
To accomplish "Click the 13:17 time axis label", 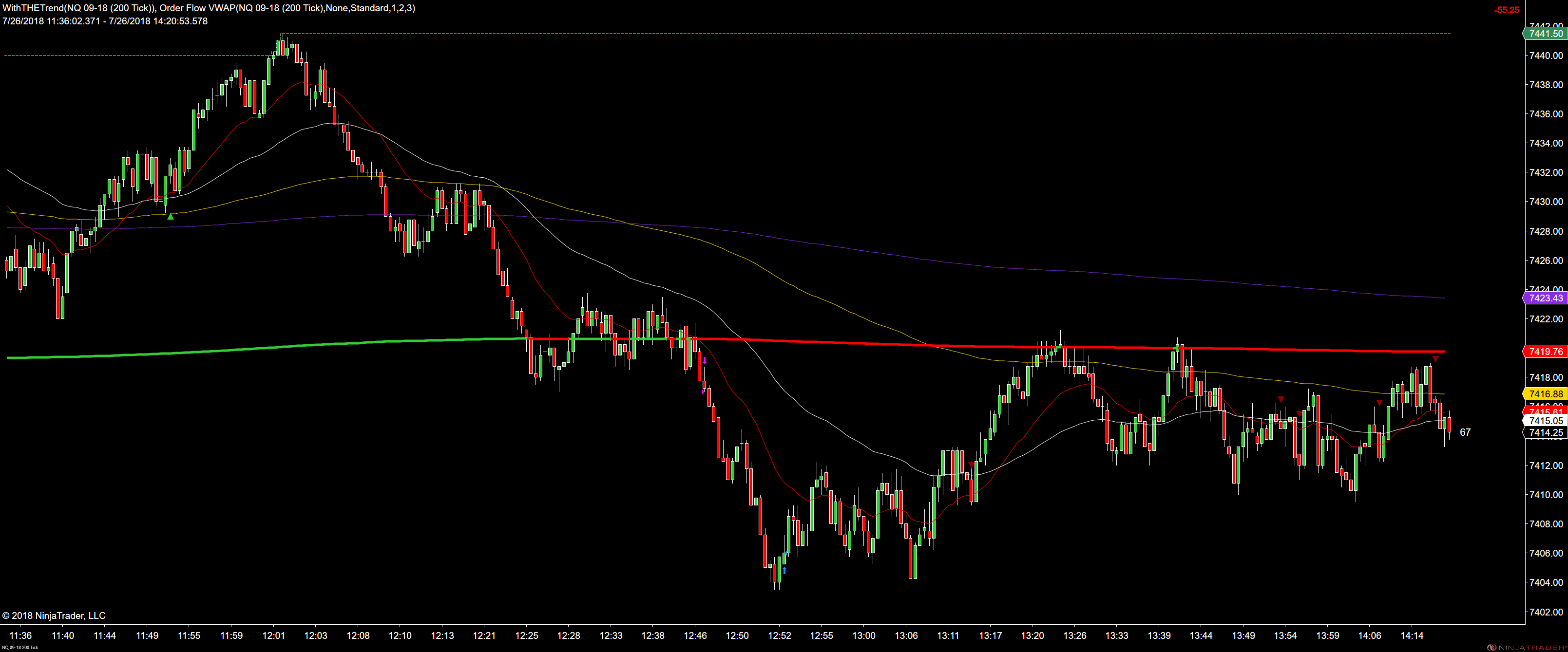I will [x=990, y=635].
